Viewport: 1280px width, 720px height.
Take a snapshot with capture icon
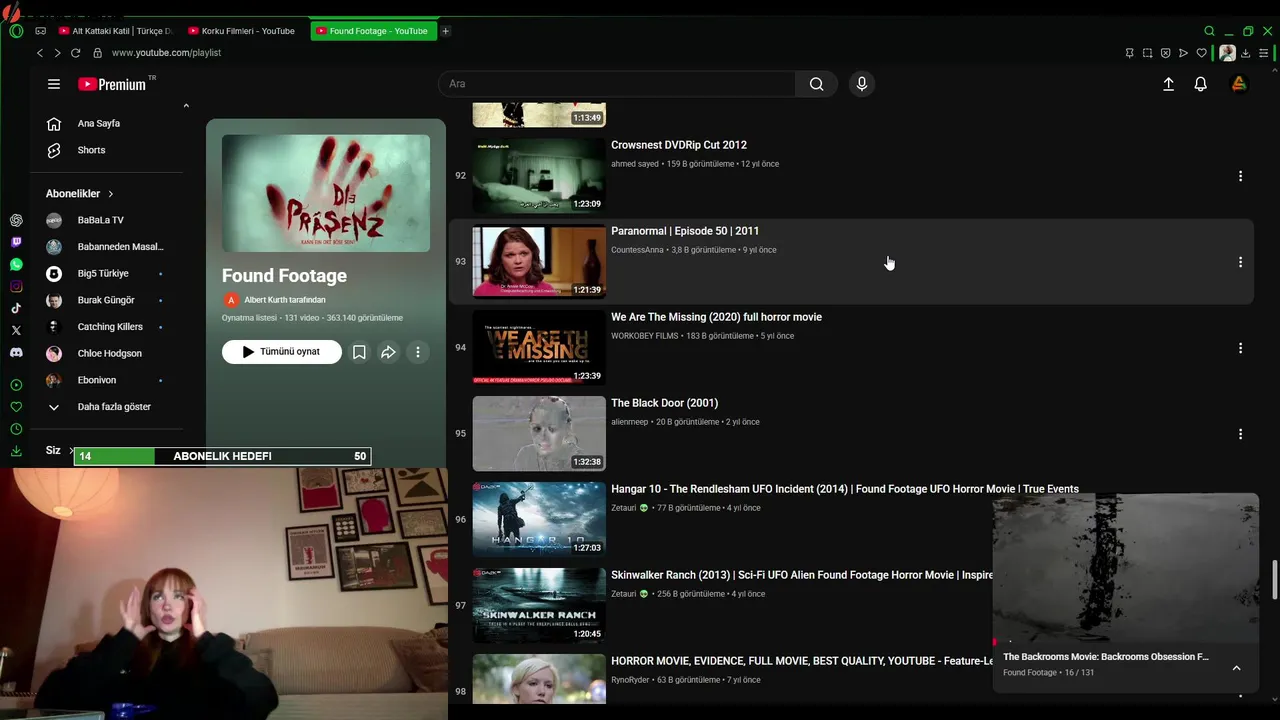[x=1148, y=53]
